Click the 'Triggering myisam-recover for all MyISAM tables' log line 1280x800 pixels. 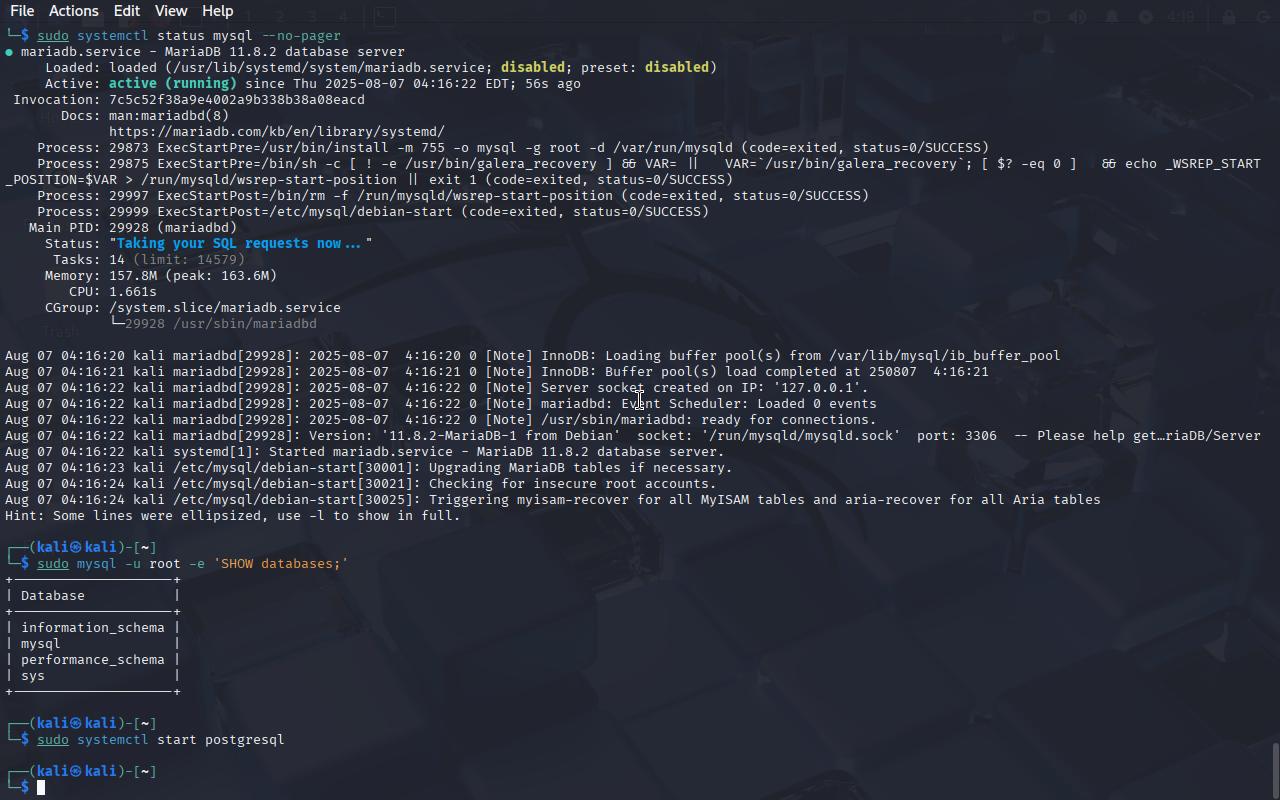point(553,500)
